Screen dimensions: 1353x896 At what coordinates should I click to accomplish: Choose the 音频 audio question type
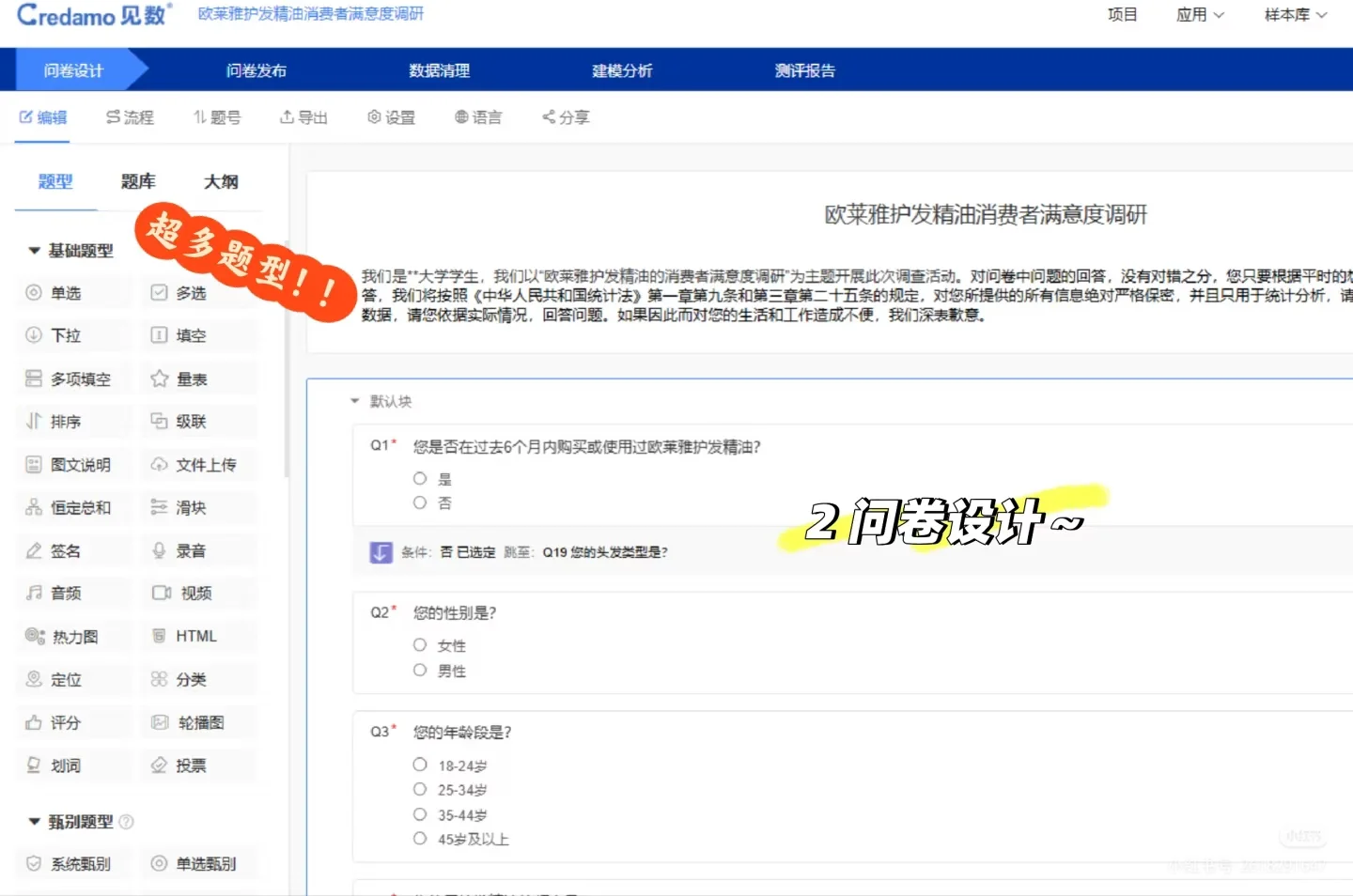tap(73, 593)
